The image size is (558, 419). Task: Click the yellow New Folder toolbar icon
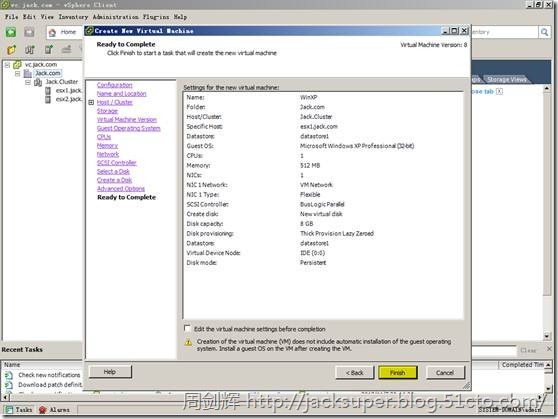coord(11,49)
